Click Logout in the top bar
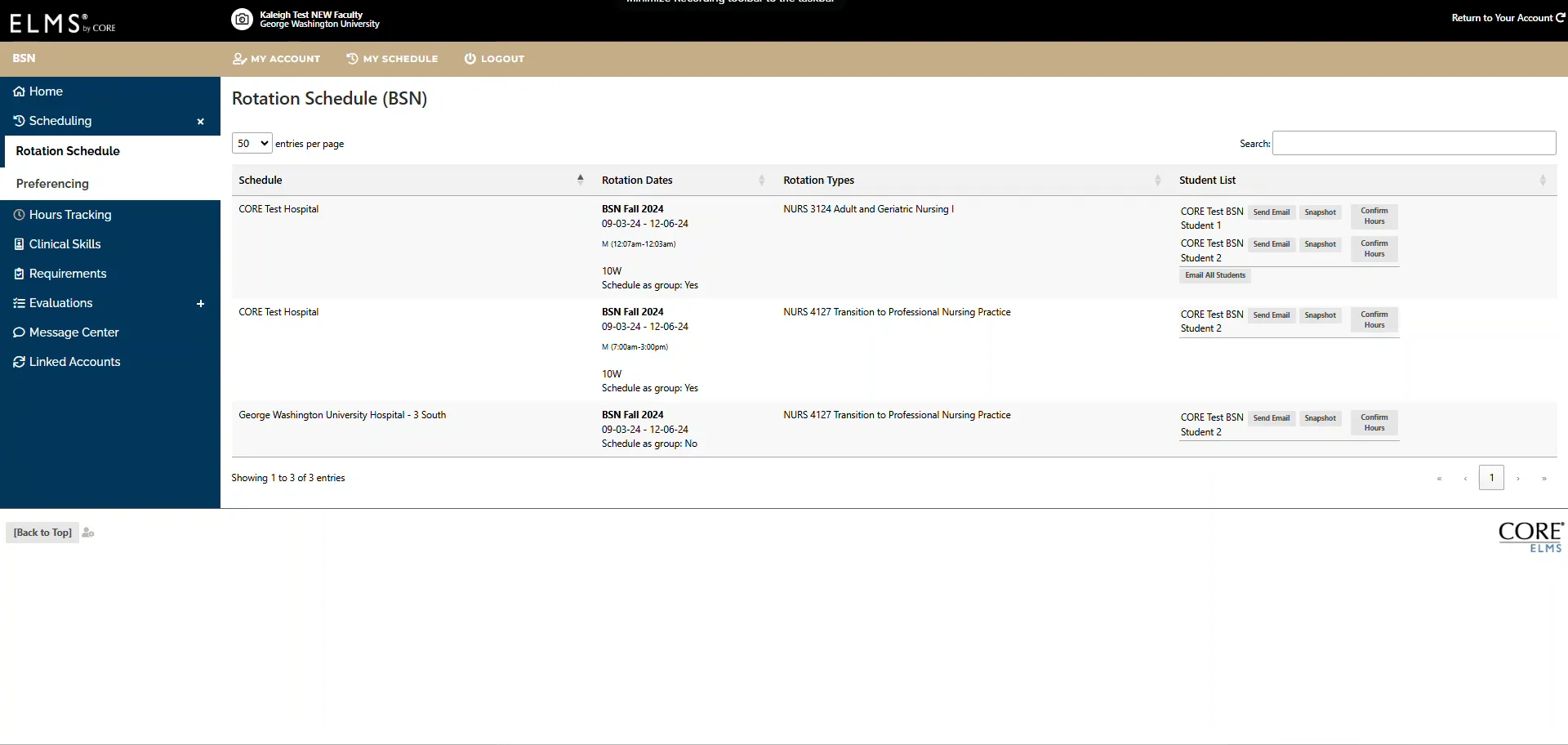This screenshot has width=1568, height=745. click(494, 59)
